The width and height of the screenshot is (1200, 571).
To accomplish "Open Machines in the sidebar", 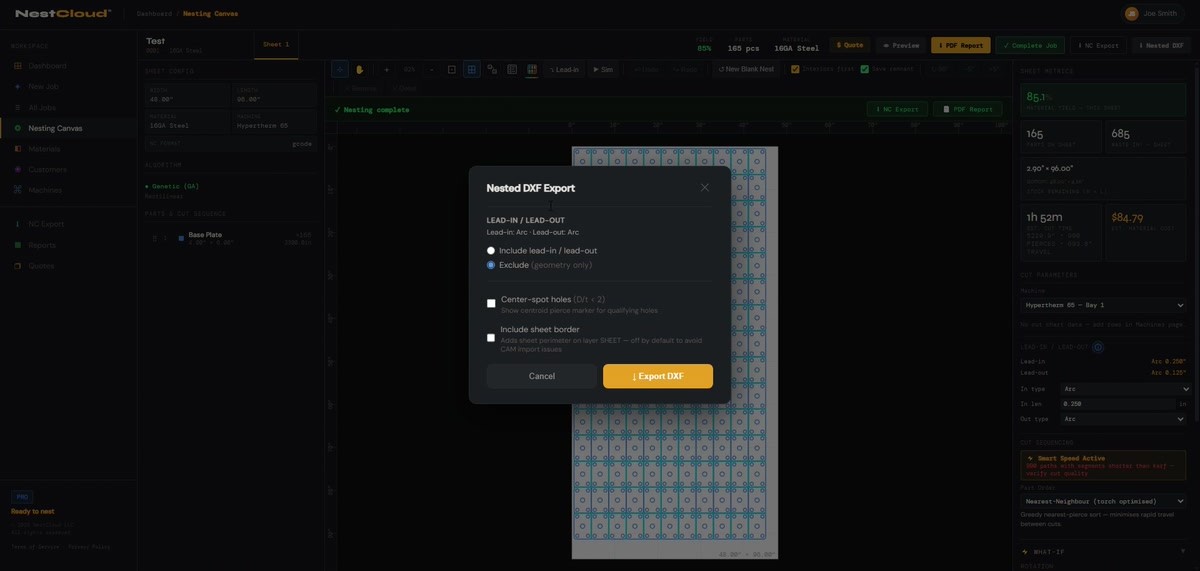I will click(x=68, y=190).
